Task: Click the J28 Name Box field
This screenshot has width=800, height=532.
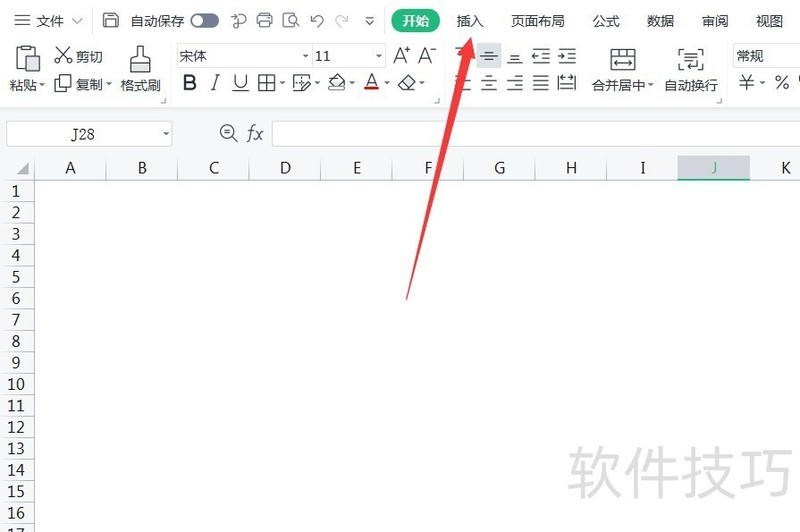Action: point(83,134)
